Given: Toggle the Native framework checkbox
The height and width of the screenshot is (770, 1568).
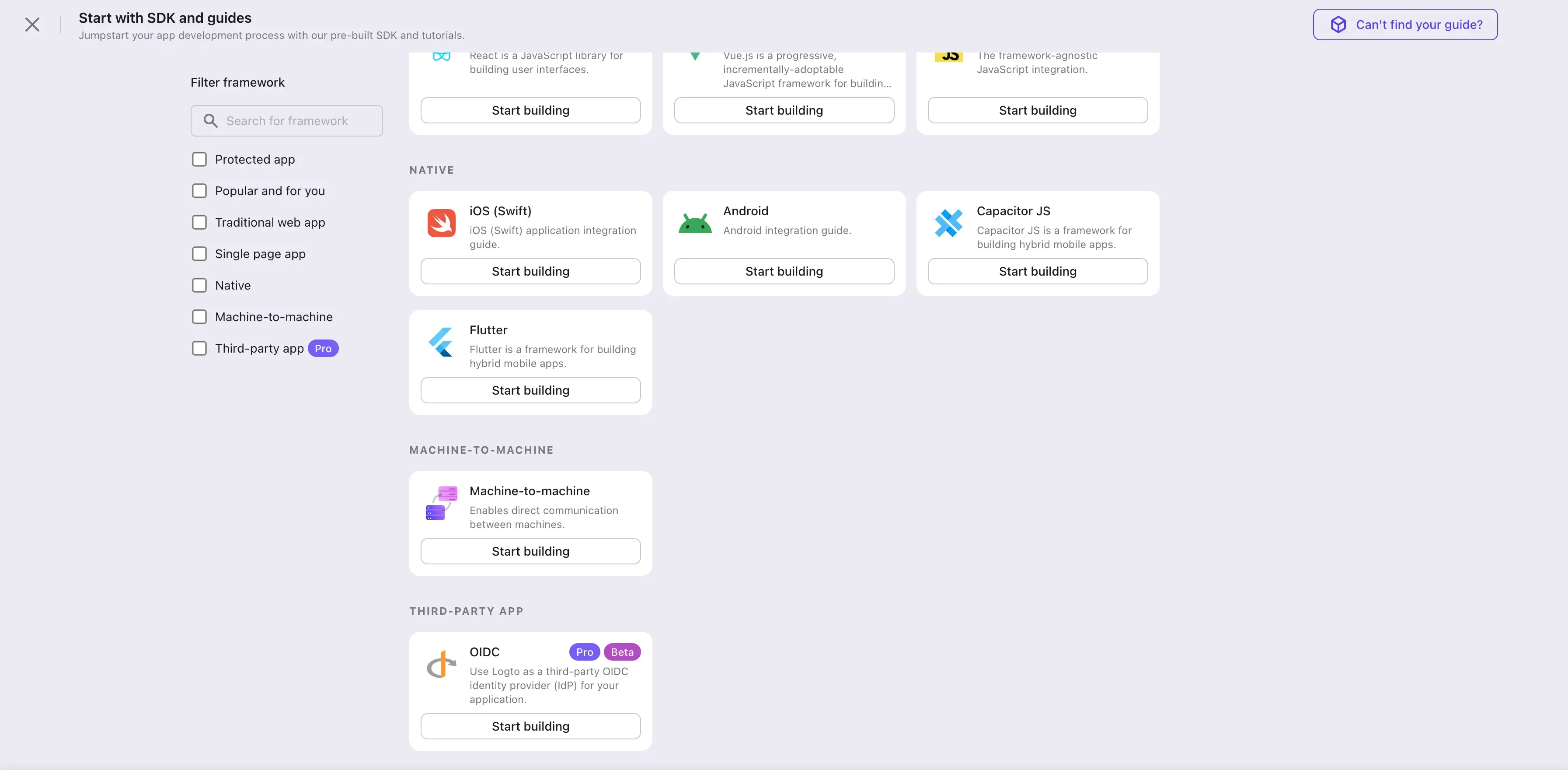Looking at the screenshot, I should 199,285.
